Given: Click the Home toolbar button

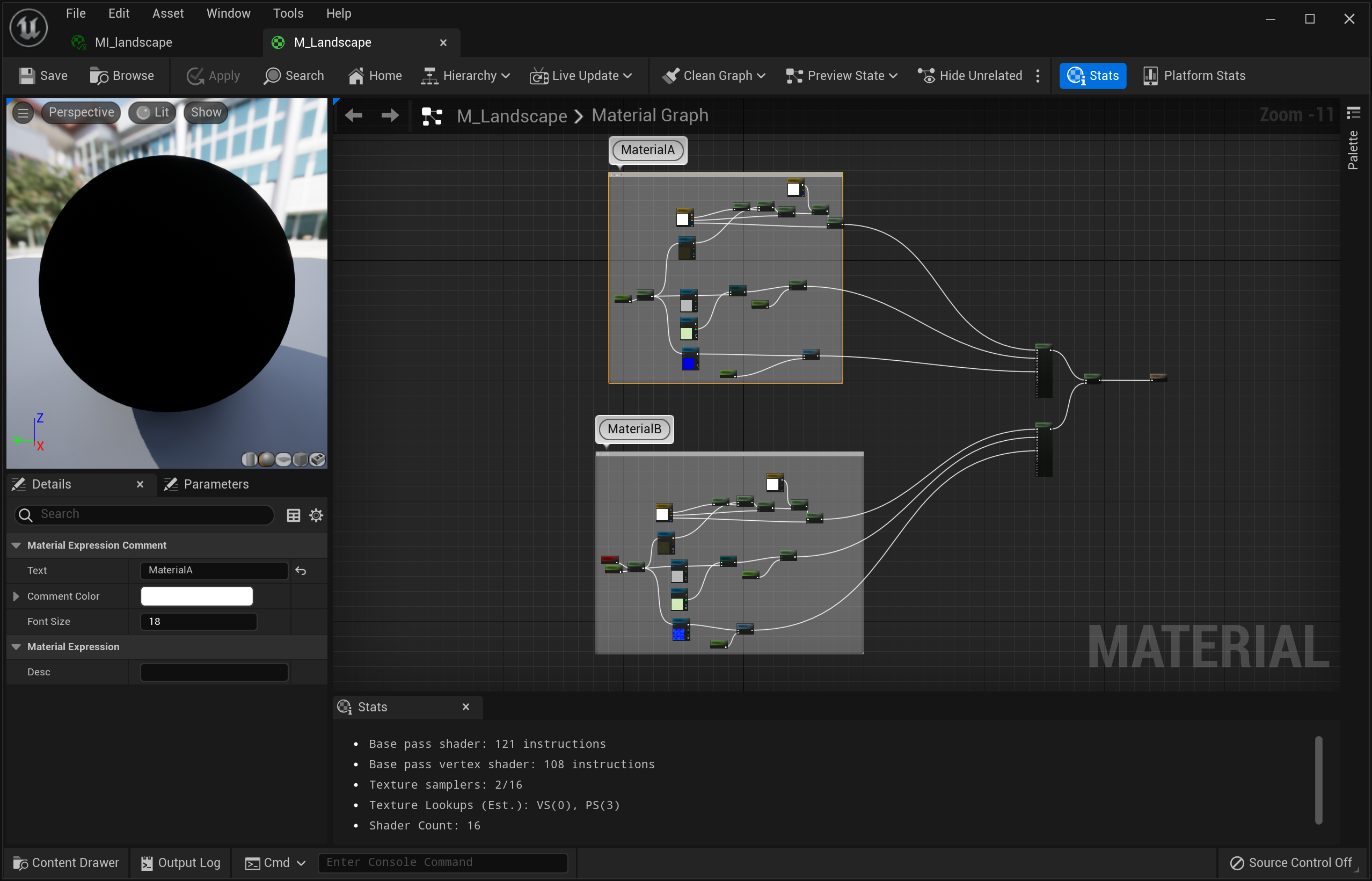Looking at the screenshot, I should point(375,76).
